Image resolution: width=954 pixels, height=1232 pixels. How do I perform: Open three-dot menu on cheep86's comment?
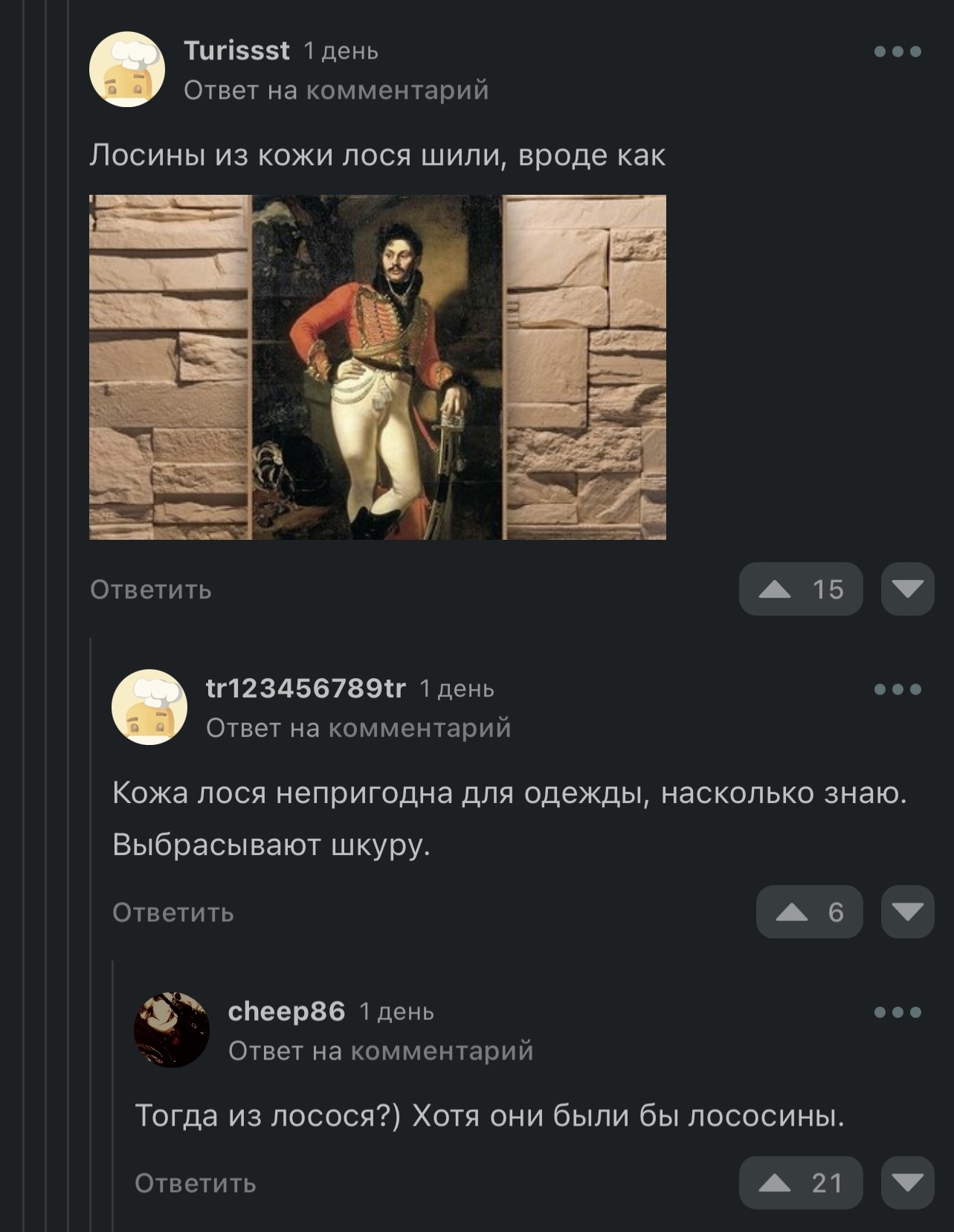(897, 1012)
